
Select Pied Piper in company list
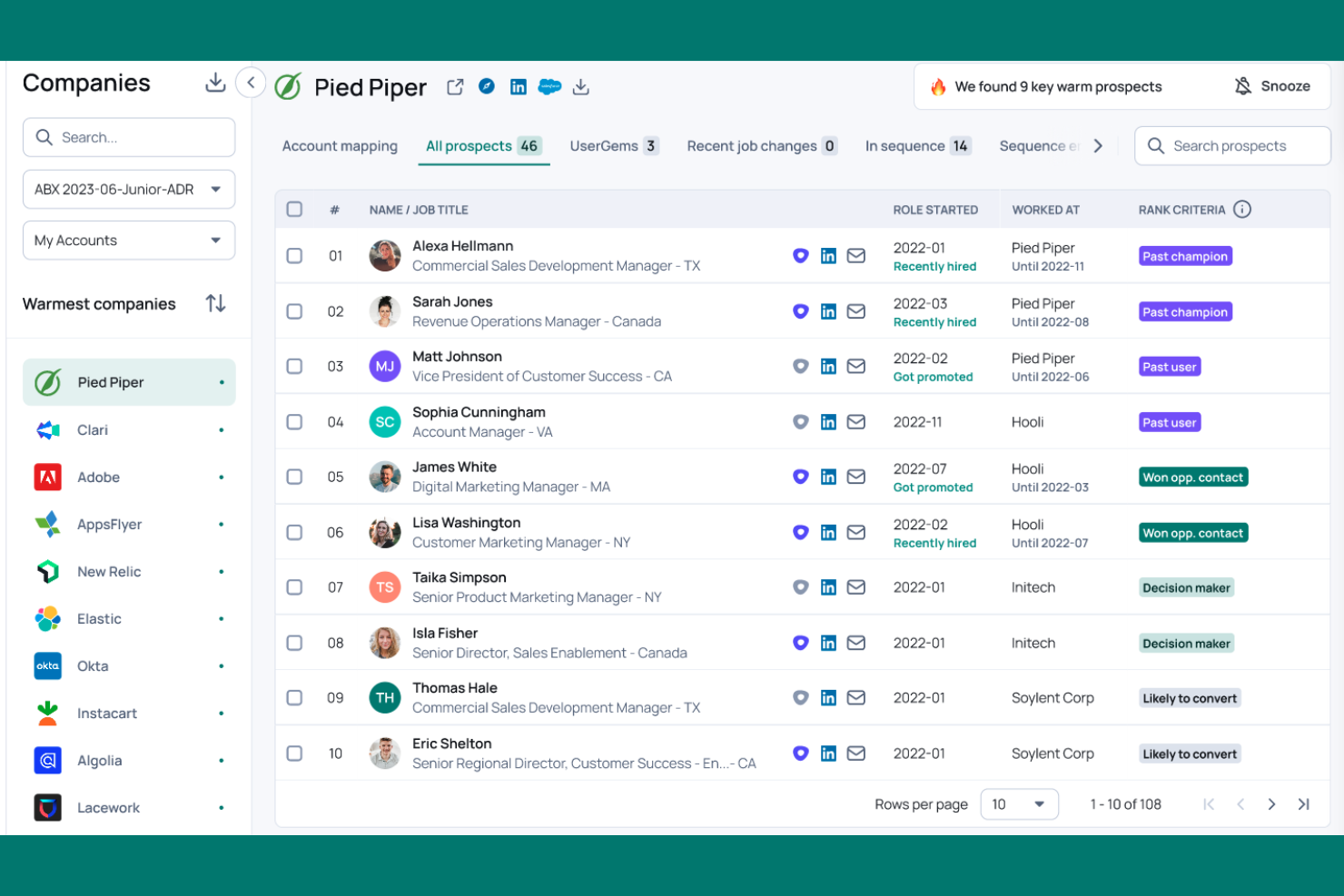pos(129,382)
